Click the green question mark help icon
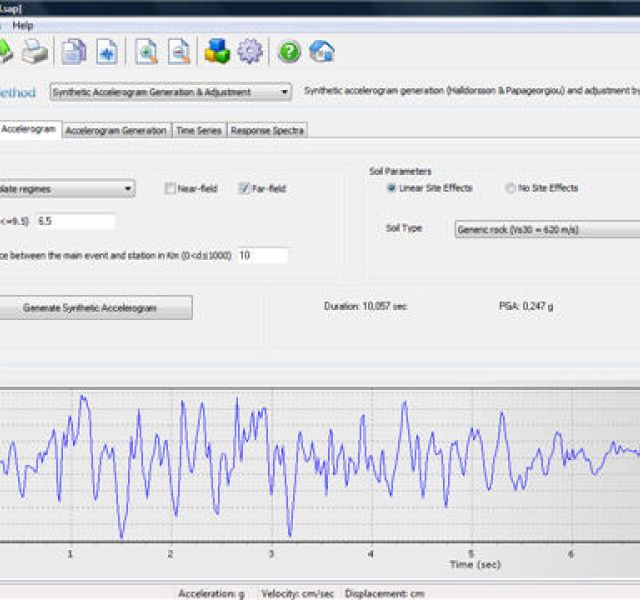Image resolution: width=640 pixels, height=600 pixels. coord(289,51)
